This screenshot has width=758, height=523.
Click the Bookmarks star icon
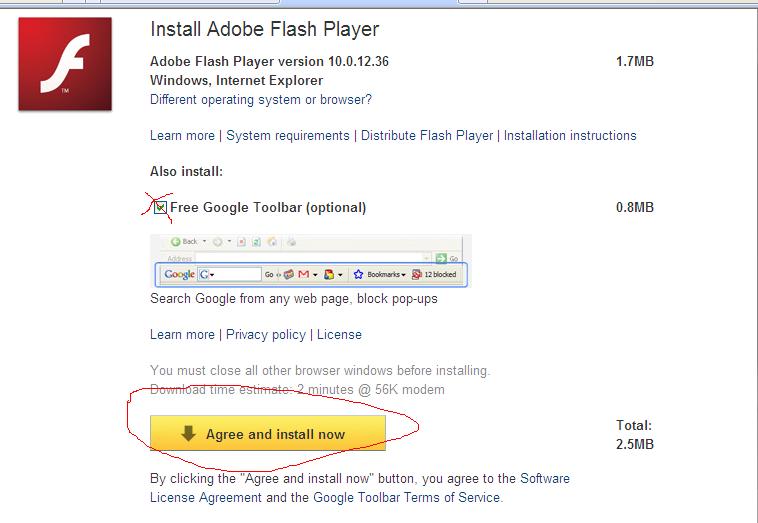(x=357, y=274)
